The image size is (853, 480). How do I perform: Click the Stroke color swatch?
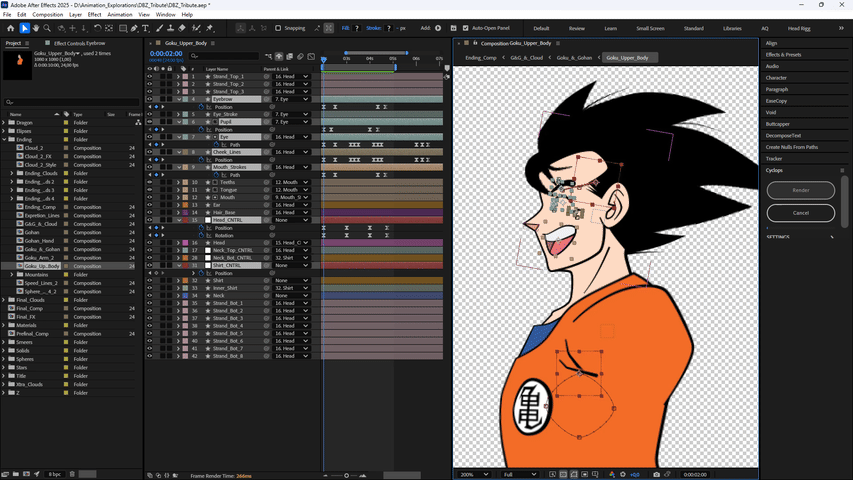click(x=388, y=28)
